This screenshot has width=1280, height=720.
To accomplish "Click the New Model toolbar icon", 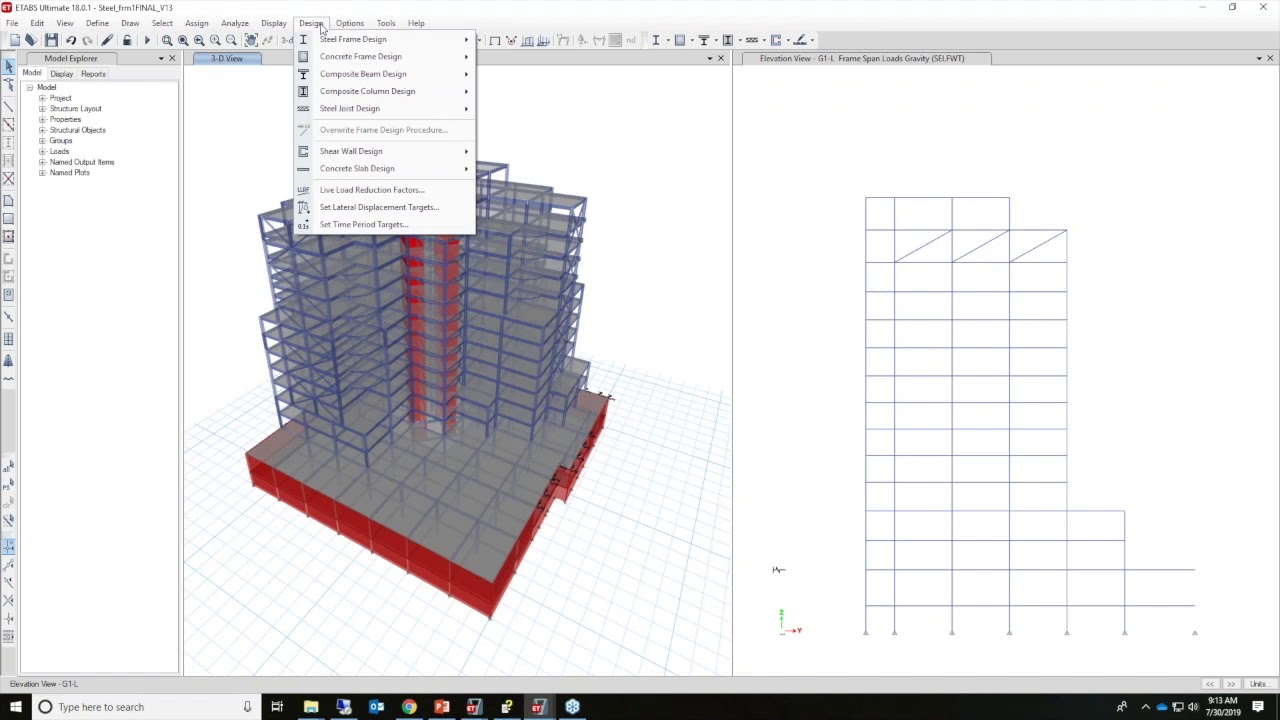I will (x=14, y=40).
